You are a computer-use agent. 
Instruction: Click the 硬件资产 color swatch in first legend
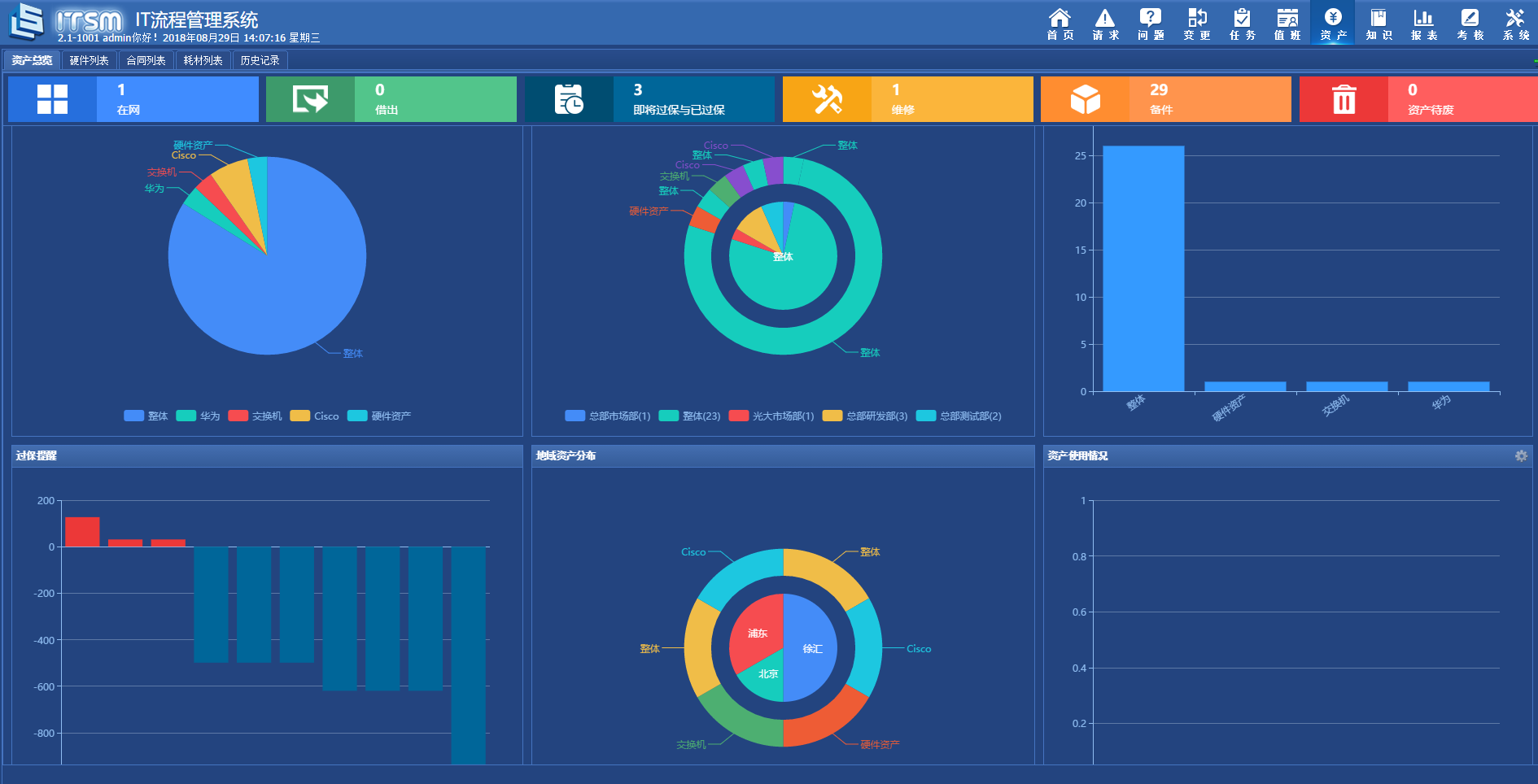coord(357,416)
